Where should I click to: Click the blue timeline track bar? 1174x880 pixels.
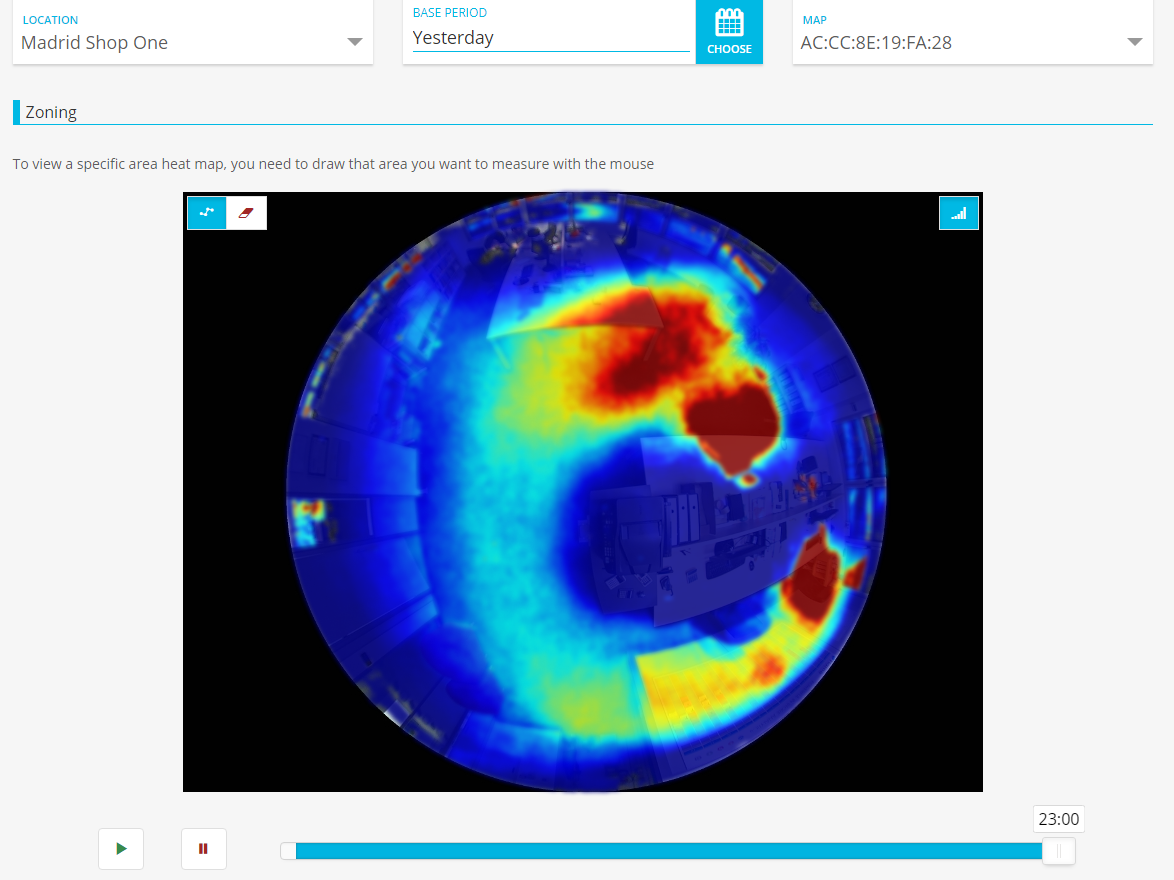669,851
